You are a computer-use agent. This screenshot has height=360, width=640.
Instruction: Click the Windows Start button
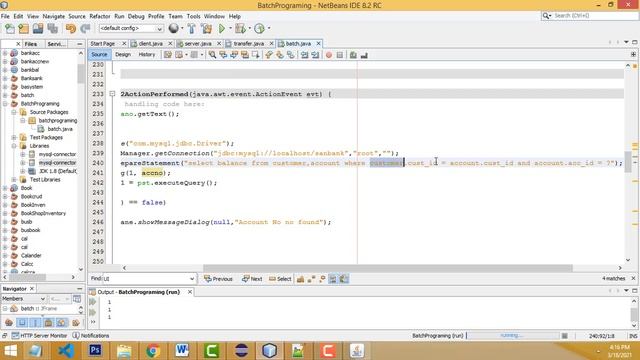(10, 350)
